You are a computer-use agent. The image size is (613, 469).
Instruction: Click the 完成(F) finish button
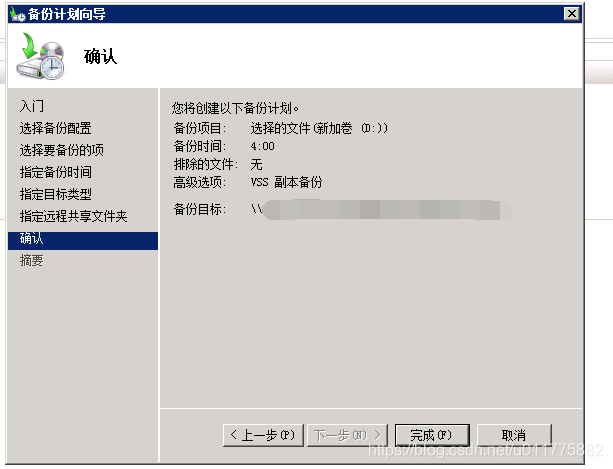[432, 435]
